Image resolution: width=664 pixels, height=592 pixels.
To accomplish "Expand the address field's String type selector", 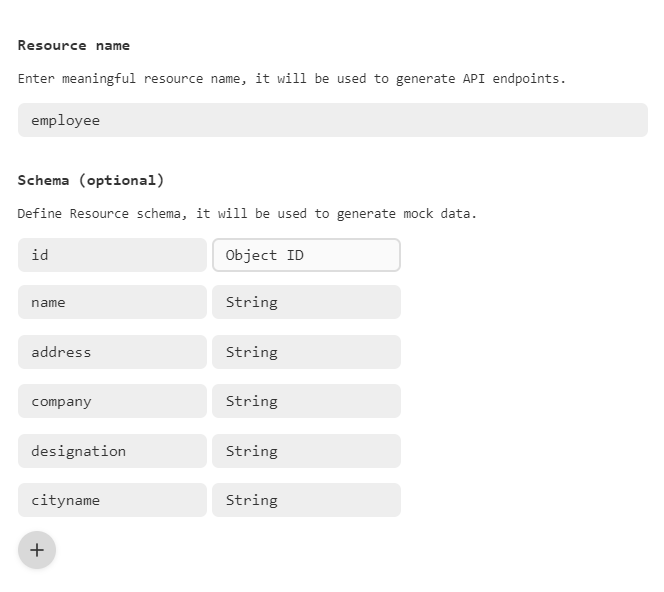I will (x=306, y=352).
